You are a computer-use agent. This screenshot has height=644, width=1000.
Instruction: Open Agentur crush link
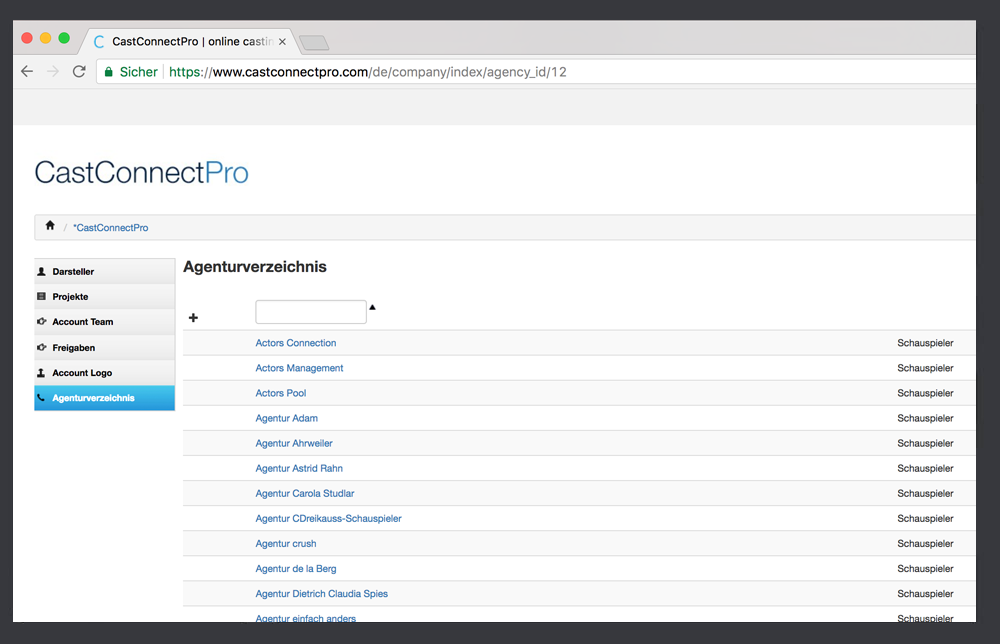tap(286, 543)
